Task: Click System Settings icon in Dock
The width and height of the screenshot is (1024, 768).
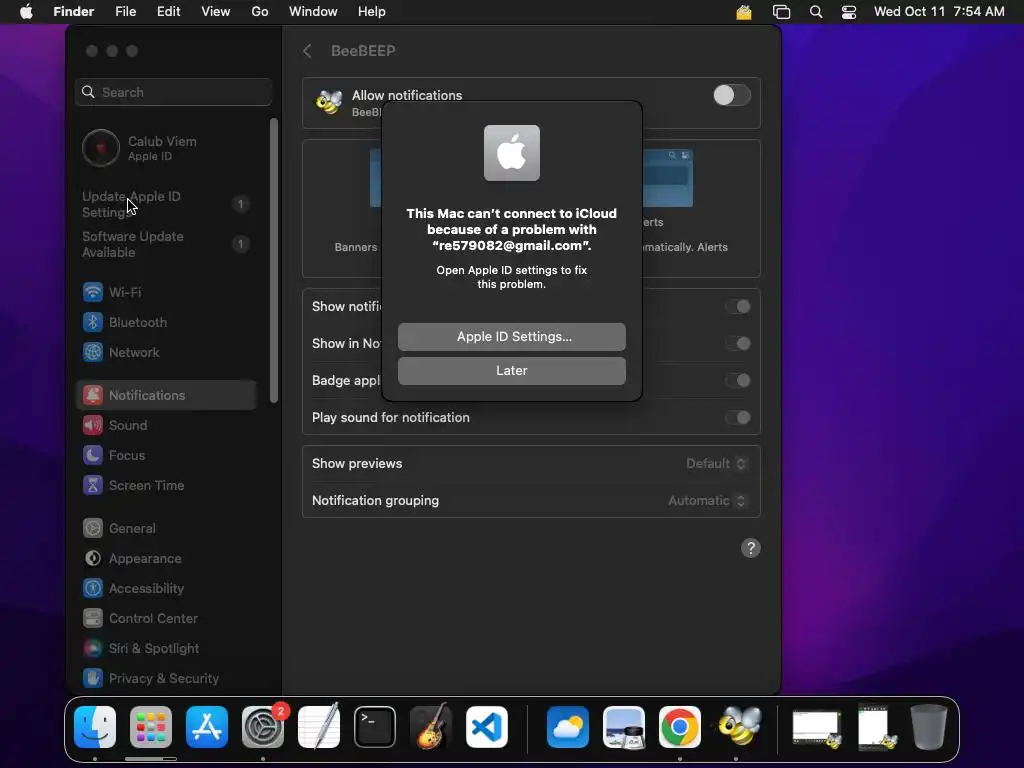Action: click(263, 727)
